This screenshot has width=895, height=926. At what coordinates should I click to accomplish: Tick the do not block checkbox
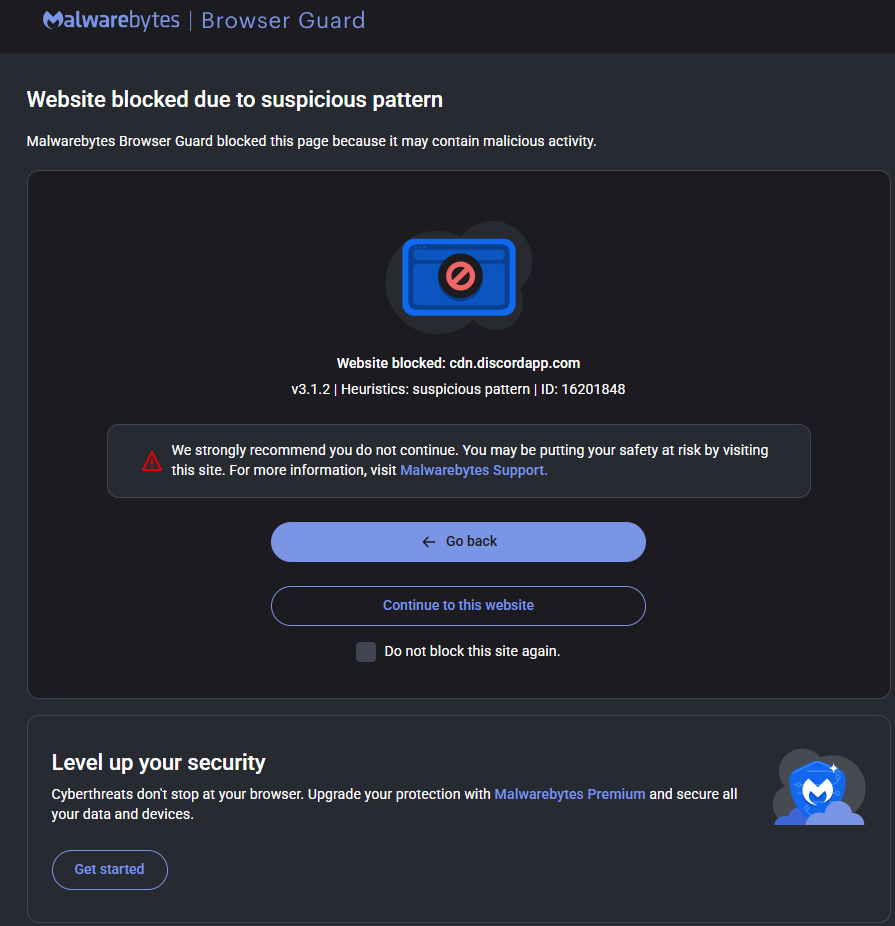366,652
